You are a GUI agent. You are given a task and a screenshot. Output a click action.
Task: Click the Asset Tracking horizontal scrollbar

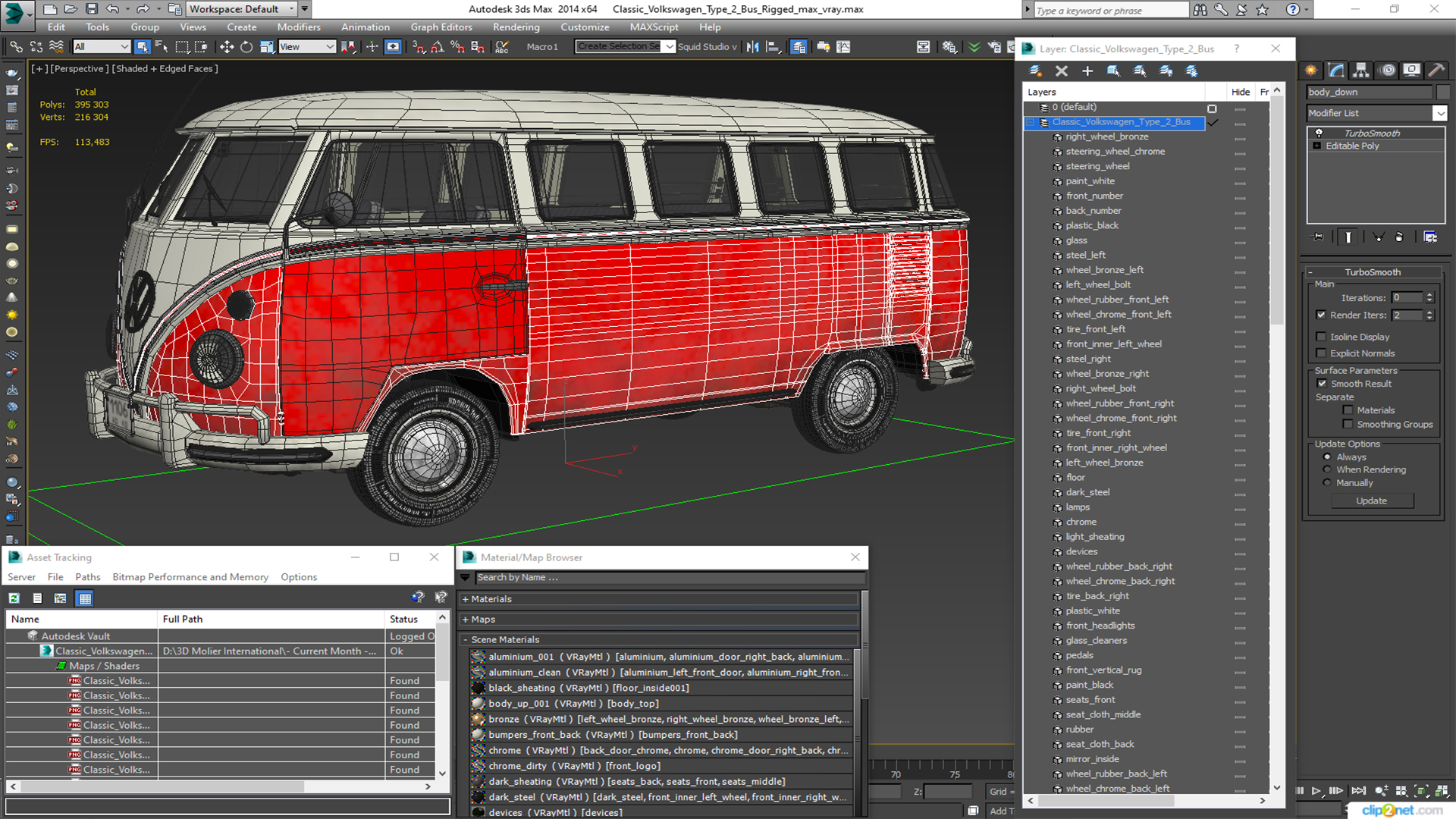pos(220,786)
